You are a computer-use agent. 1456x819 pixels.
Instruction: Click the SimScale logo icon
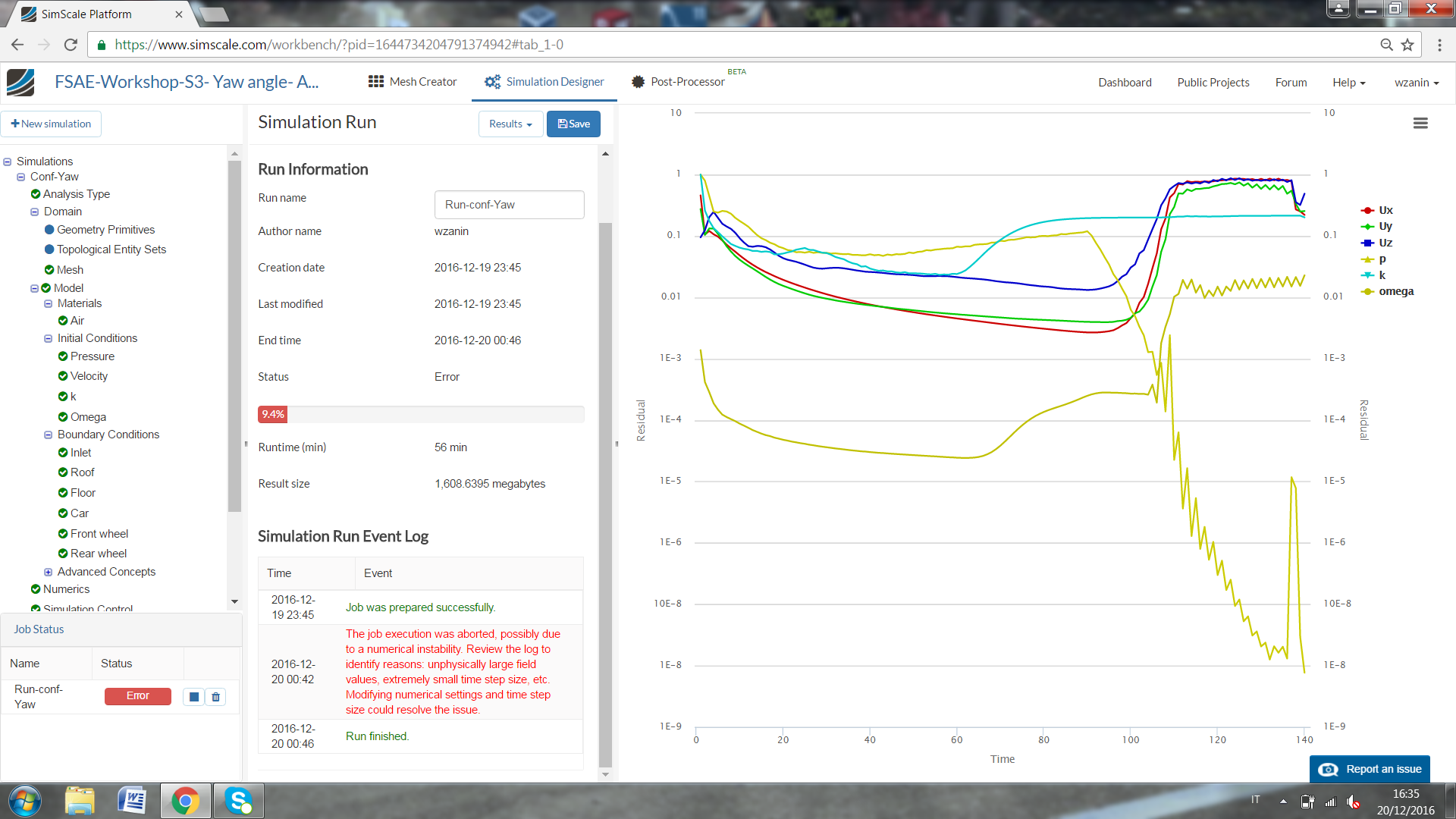[x=20, y=82]
